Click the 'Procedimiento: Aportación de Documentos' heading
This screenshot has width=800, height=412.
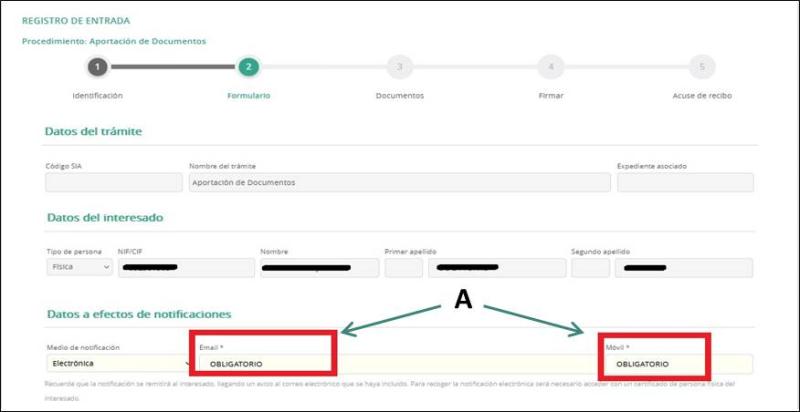coord(114,41)
